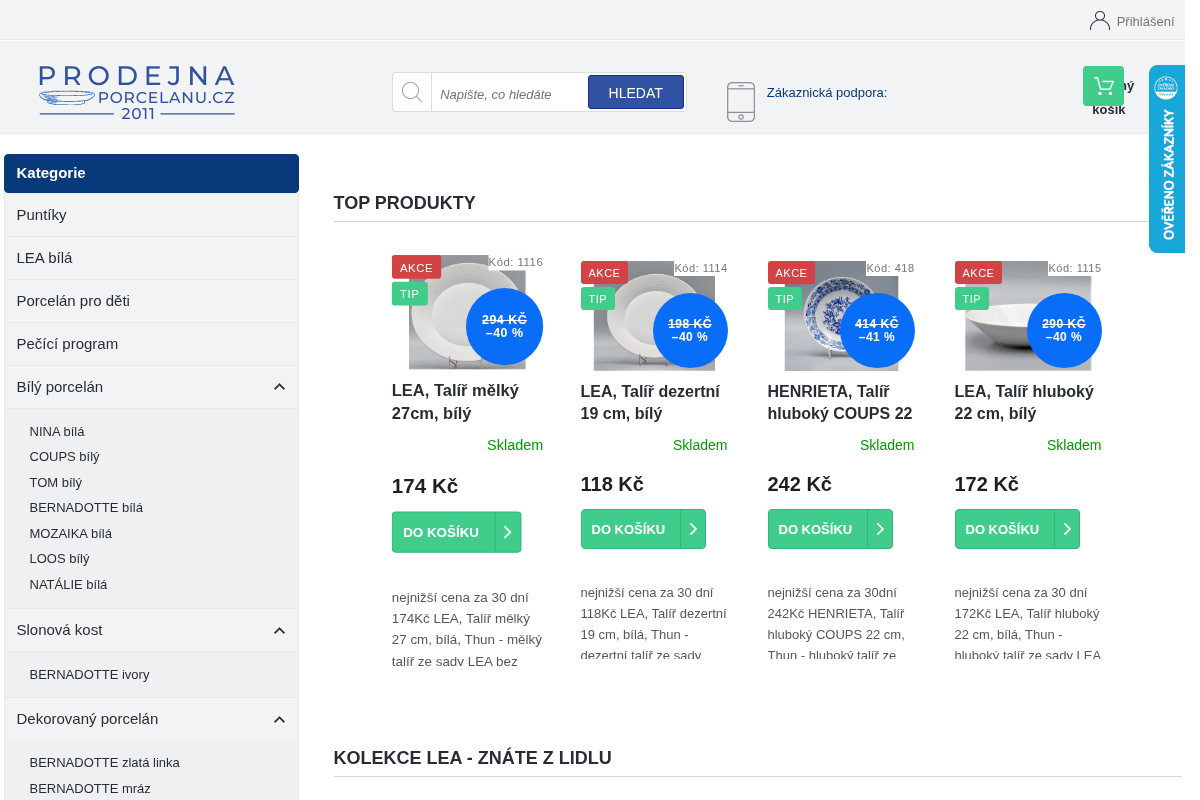The image size is (1200, 800).
Task: Click the magnifier search icon
Action: pyautogui.click(x=412, y=92)
